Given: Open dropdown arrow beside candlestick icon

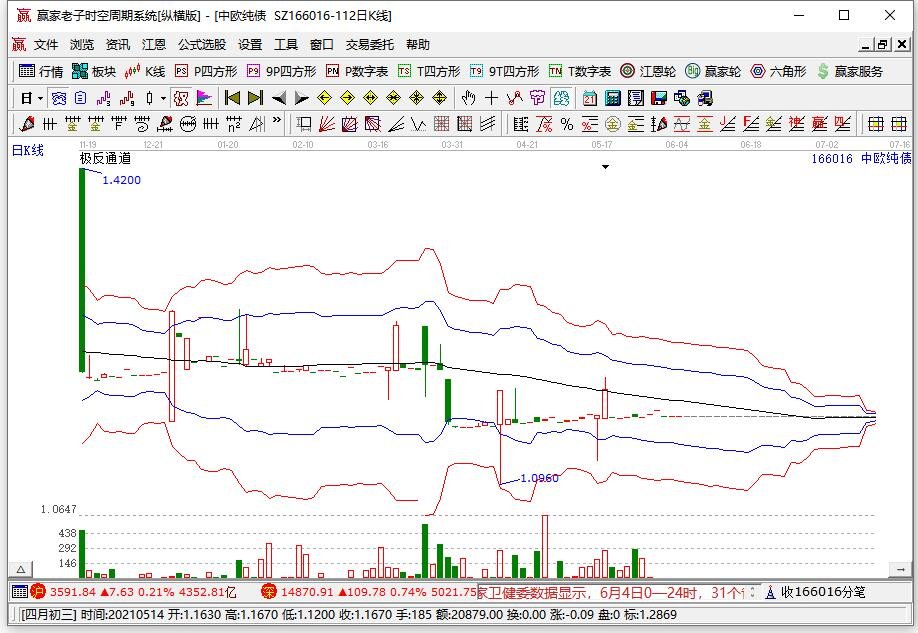Looking at the screenshot, I should click(x=163, y=98).
